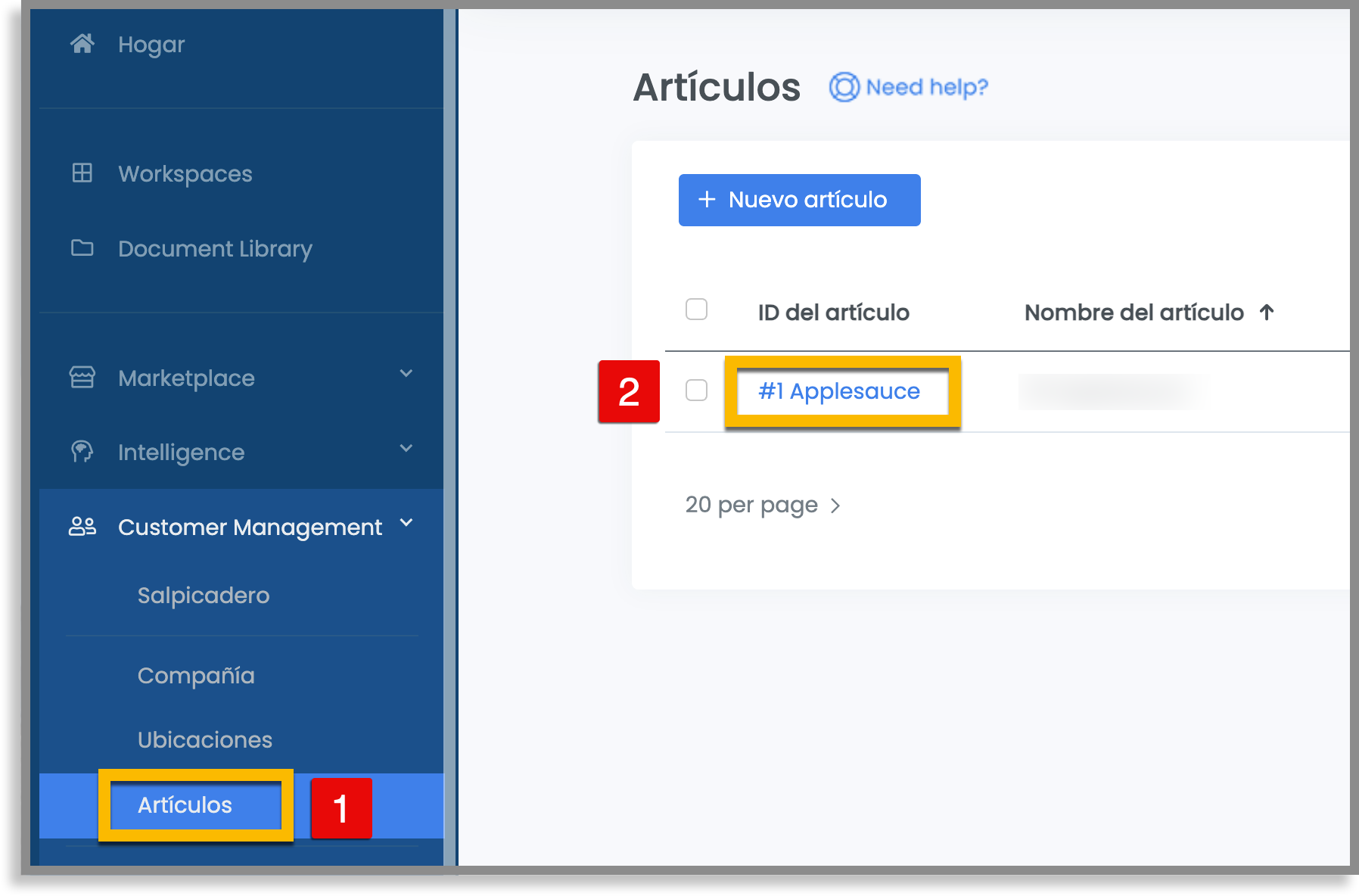1359x896 pixels.
Task: Select Intelligence in the sidebar
Action: pos(181,453)
